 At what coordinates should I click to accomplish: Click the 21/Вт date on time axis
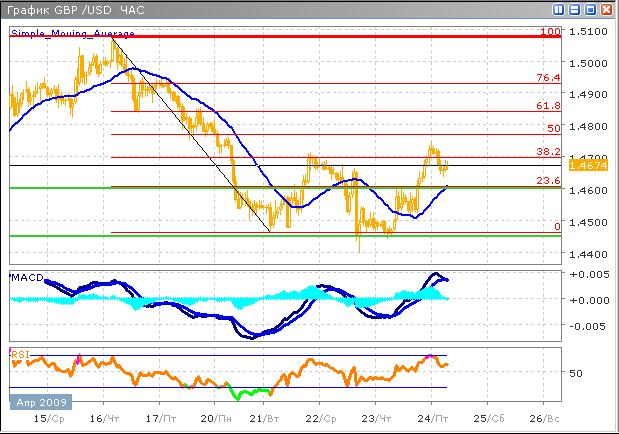click(264, 419)
